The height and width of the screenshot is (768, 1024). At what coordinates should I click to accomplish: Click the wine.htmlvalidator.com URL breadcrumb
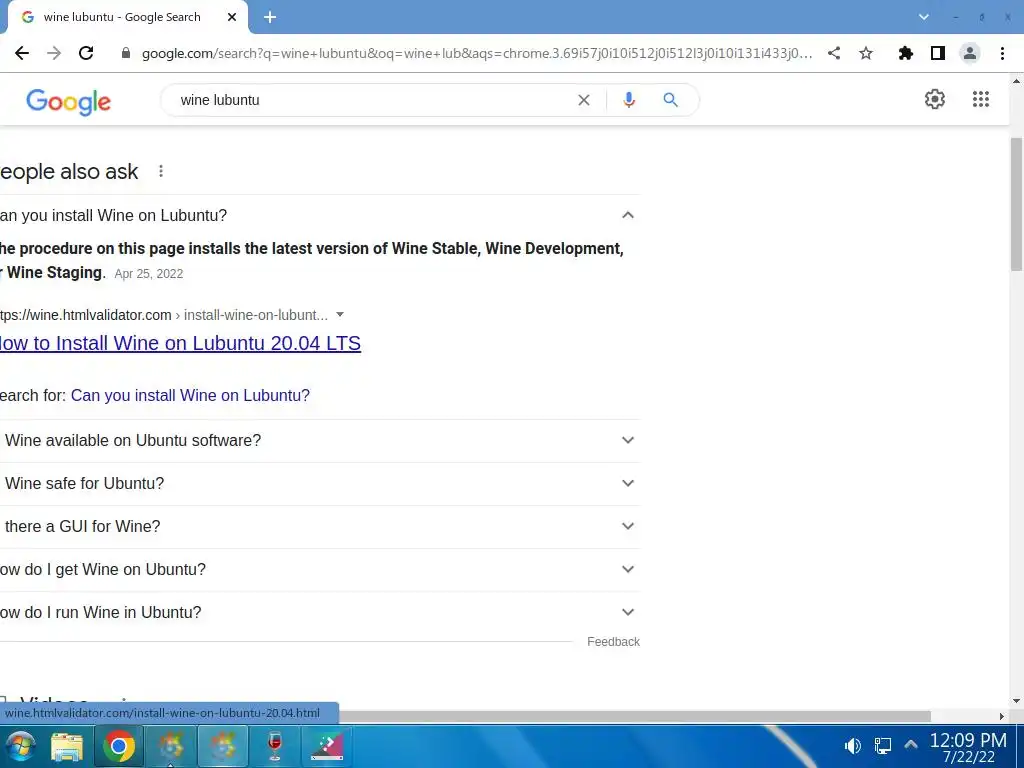[164, 315]
